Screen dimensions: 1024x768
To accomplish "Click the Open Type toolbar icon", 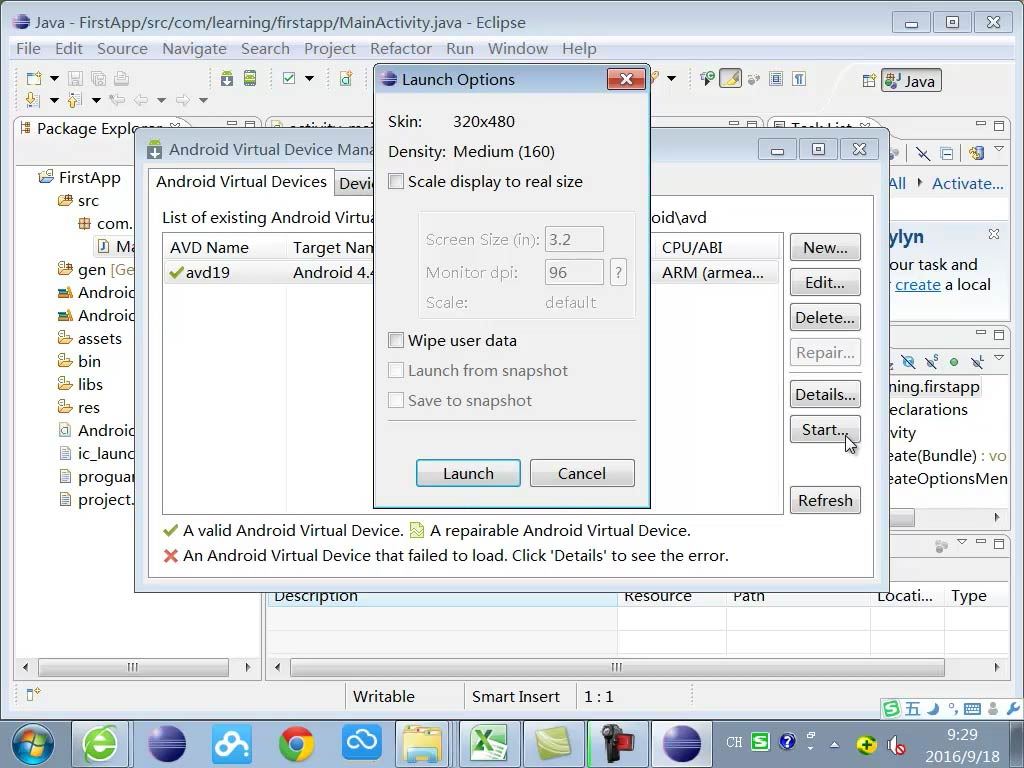I will coord(707,79).
